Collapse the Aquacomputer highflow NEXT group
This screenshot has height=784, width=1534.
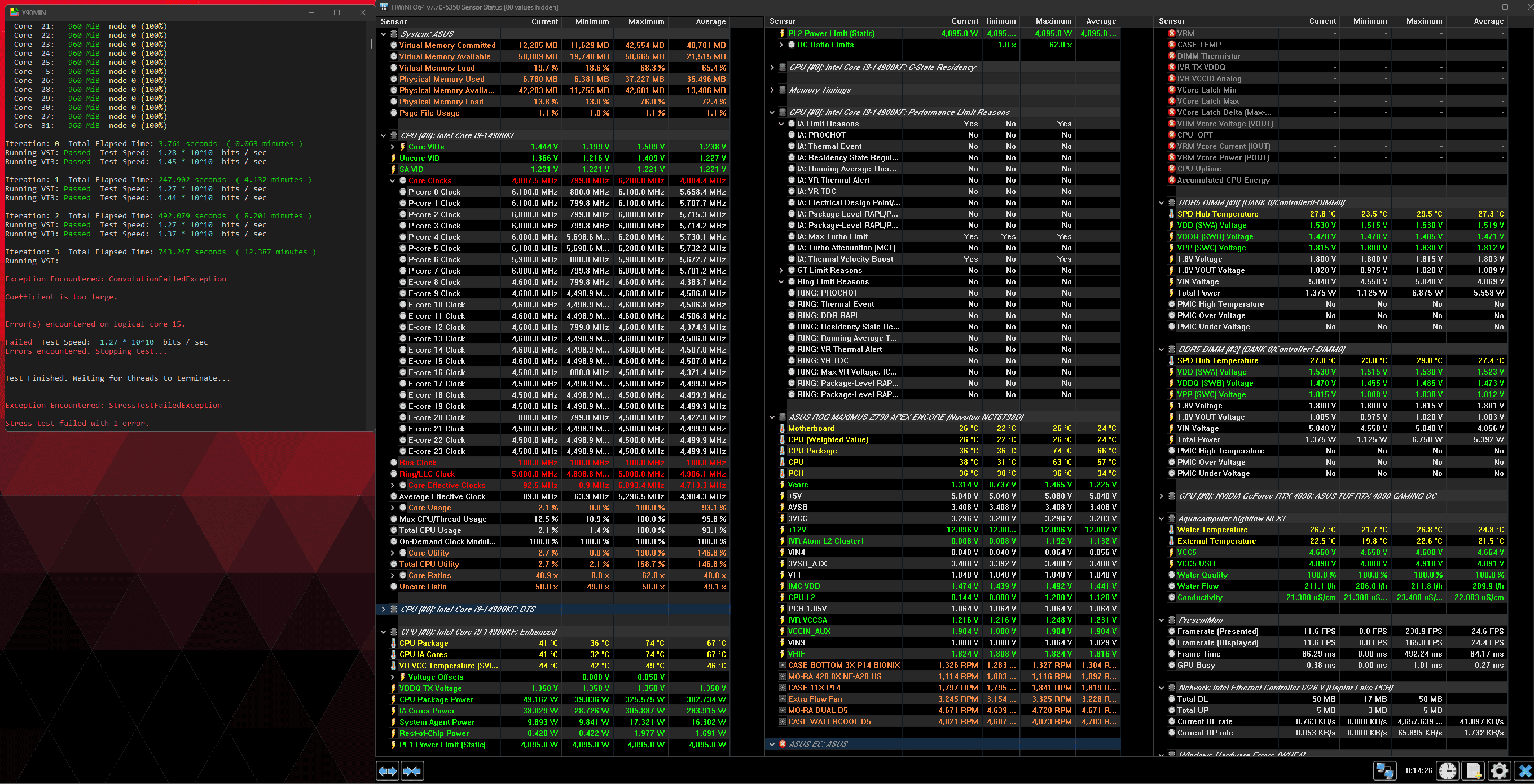coord(1161,518)
